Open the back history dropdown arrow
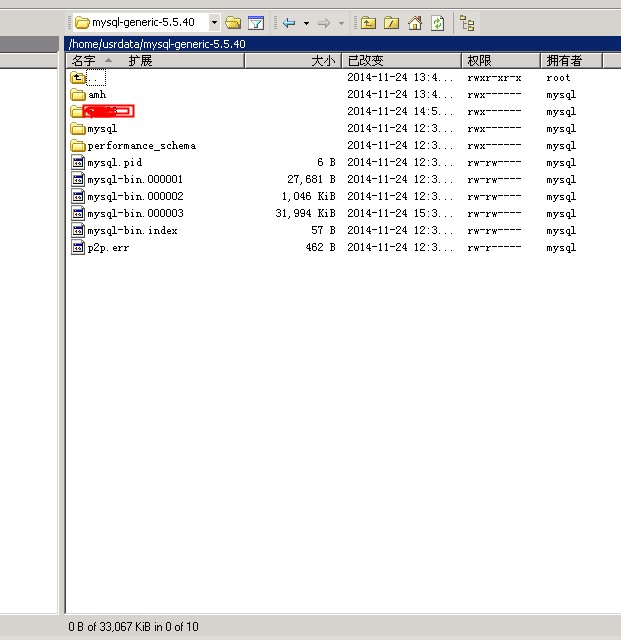This screenshot has height=640, width=621. [306, 22]
